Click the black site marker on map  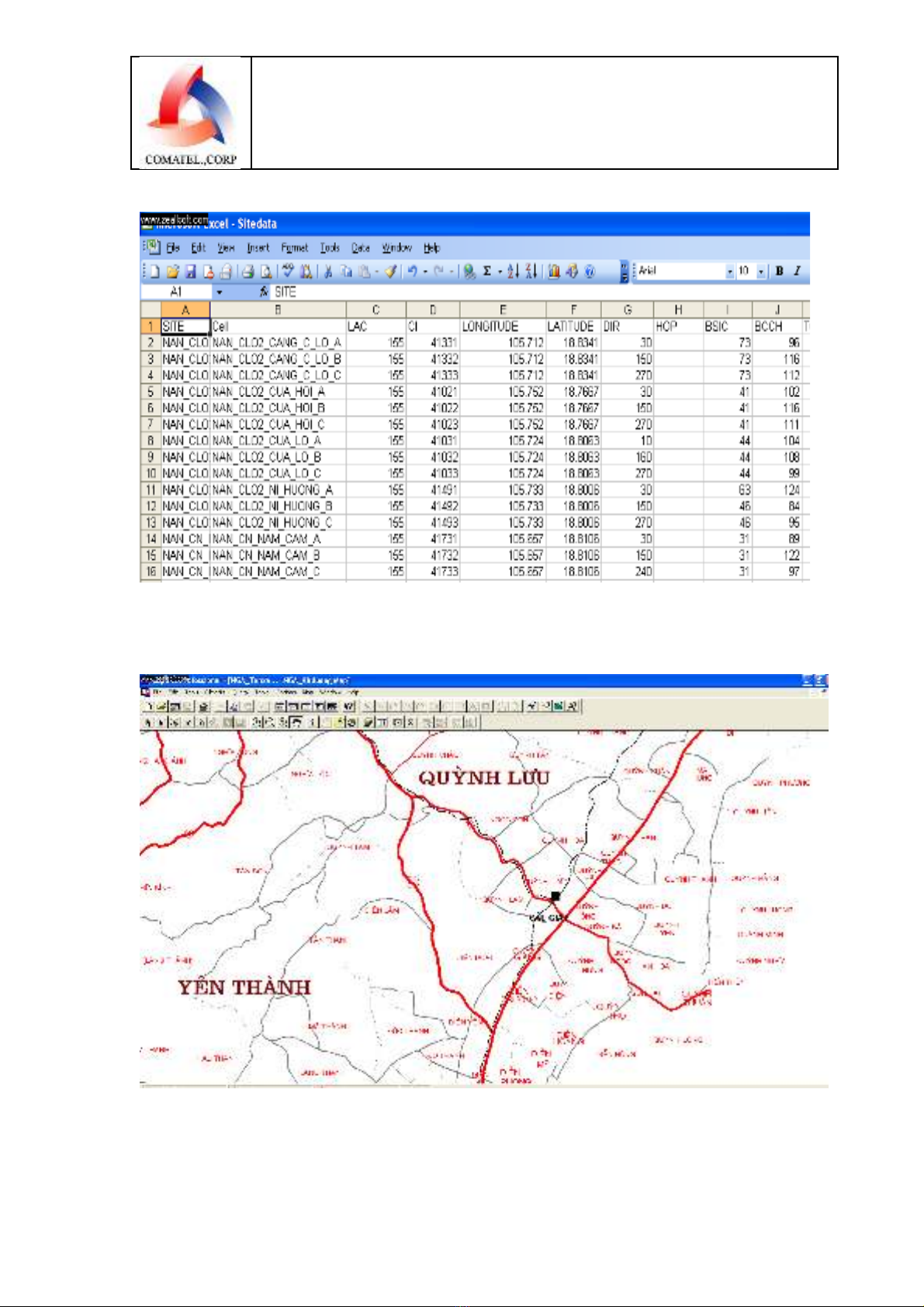click(555, 897)
